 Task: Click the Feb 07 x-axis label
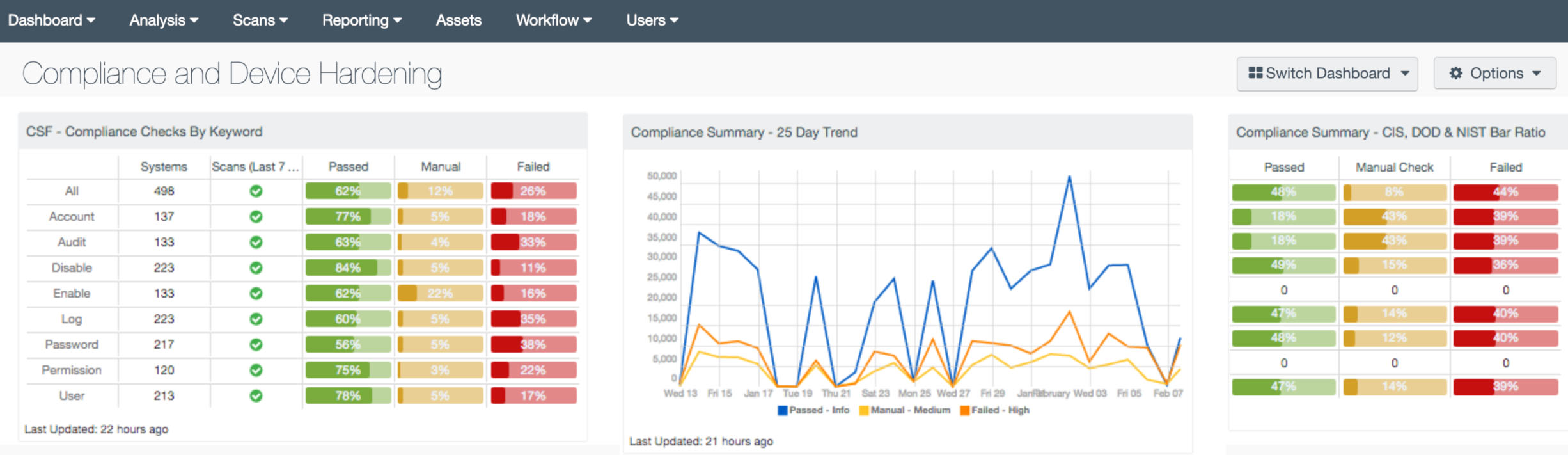pos(1168,393)
